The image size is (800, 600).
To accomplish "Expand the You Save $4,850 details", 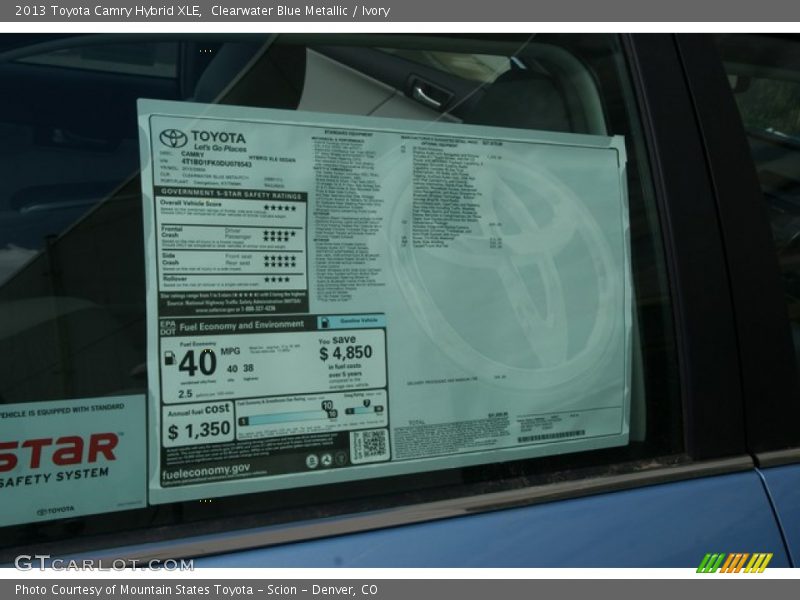I will (346, 349).
